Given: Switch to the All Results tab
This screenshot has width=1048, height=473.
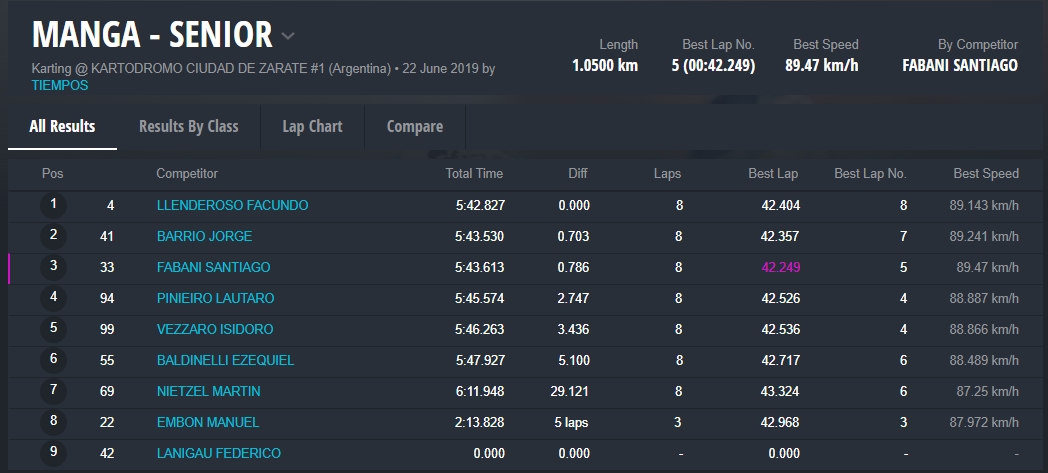Looking at the screenshot, I should [x=62, y=126].
